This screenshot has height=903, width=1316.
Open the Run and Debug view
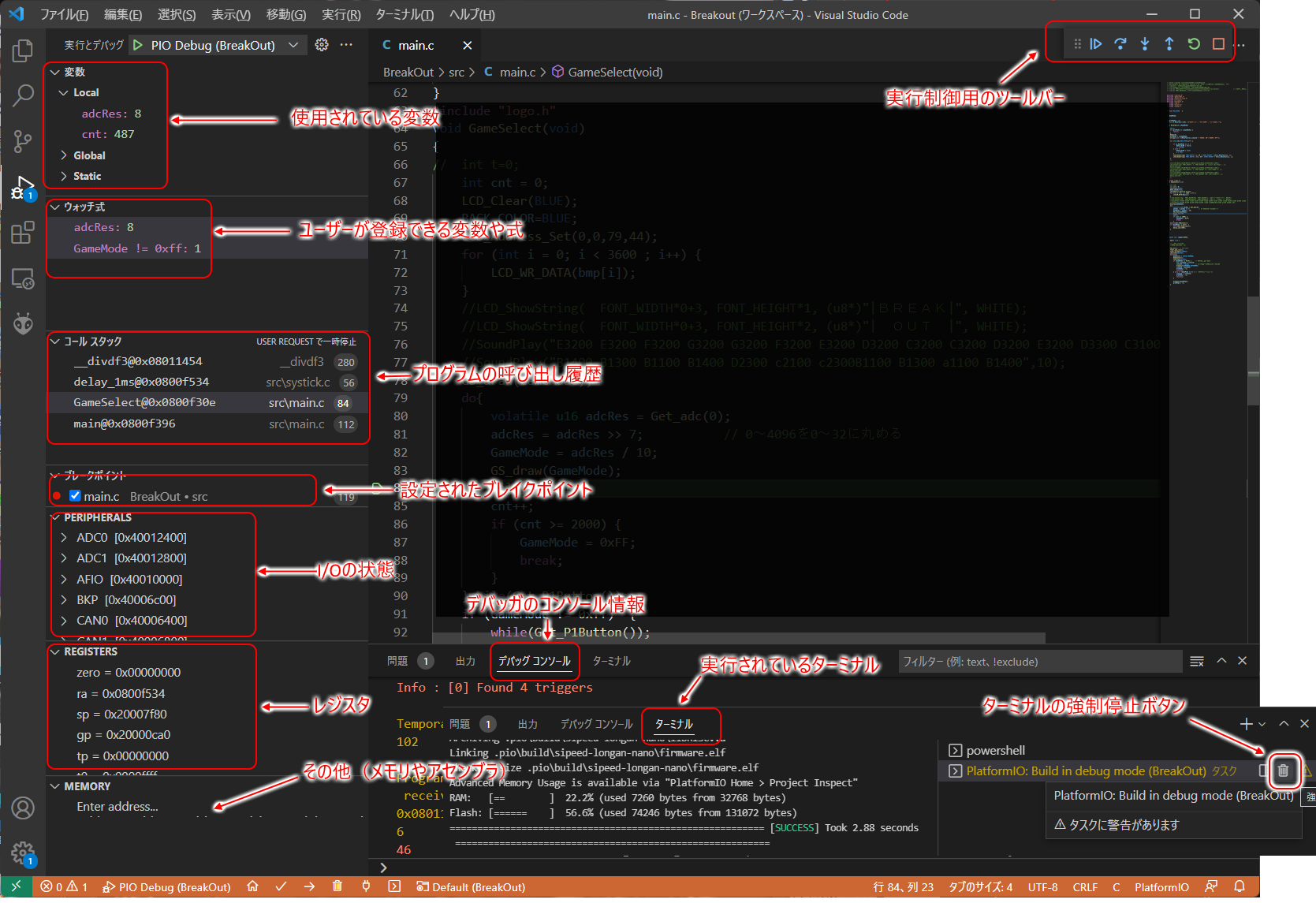point(23,188)
